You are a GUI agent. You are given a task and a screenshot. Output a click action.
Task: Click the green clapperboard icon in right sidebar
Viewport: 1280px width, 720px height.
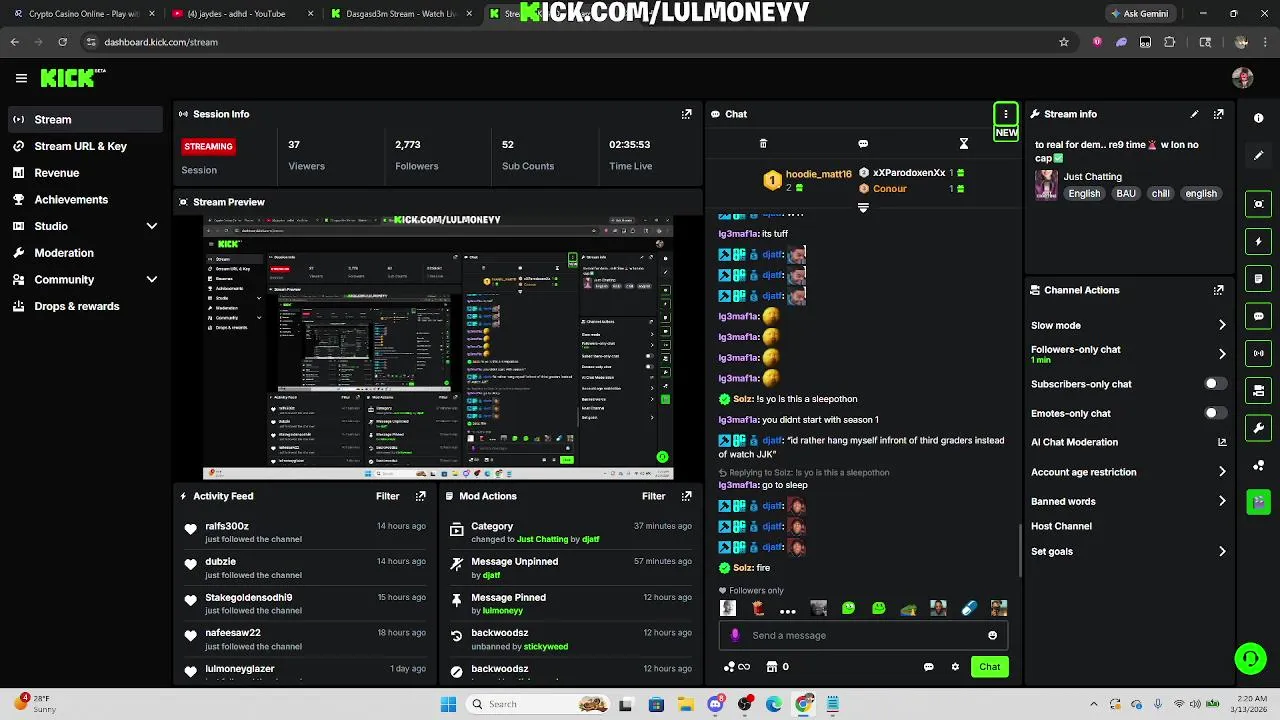click(x=1258, y=502)
